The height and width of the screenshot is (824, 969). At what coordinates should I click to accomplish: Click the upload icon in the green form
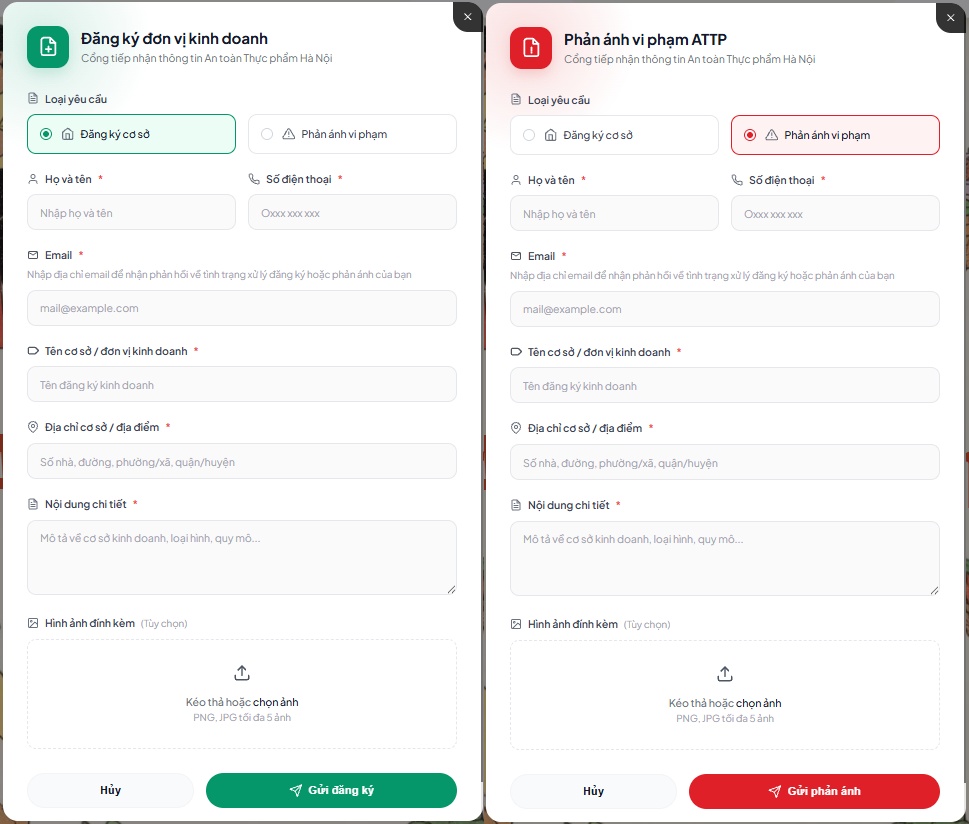242,673
